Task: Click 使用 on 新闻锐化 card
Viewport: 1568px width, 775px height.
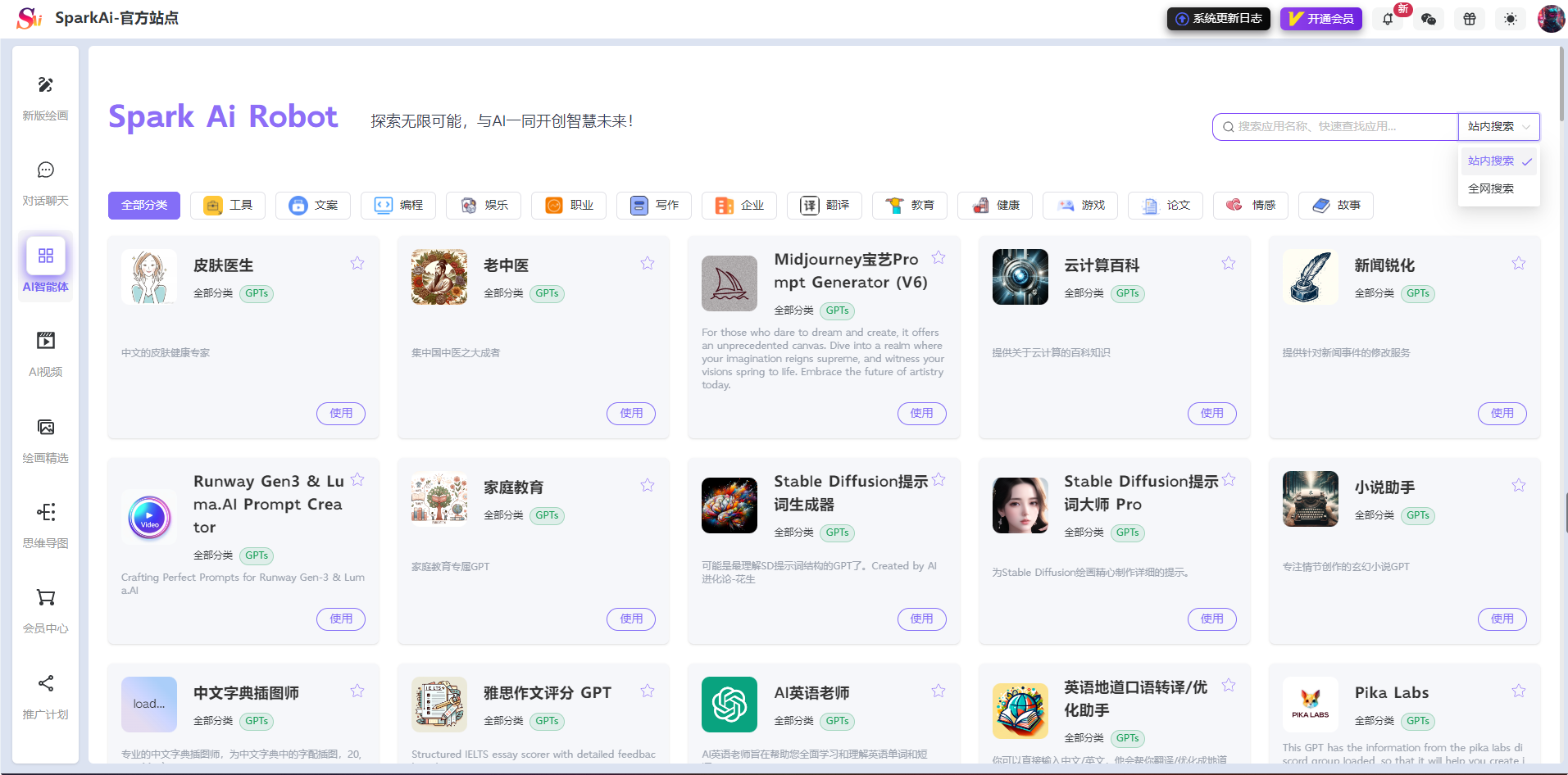Action: point(1502,414)
